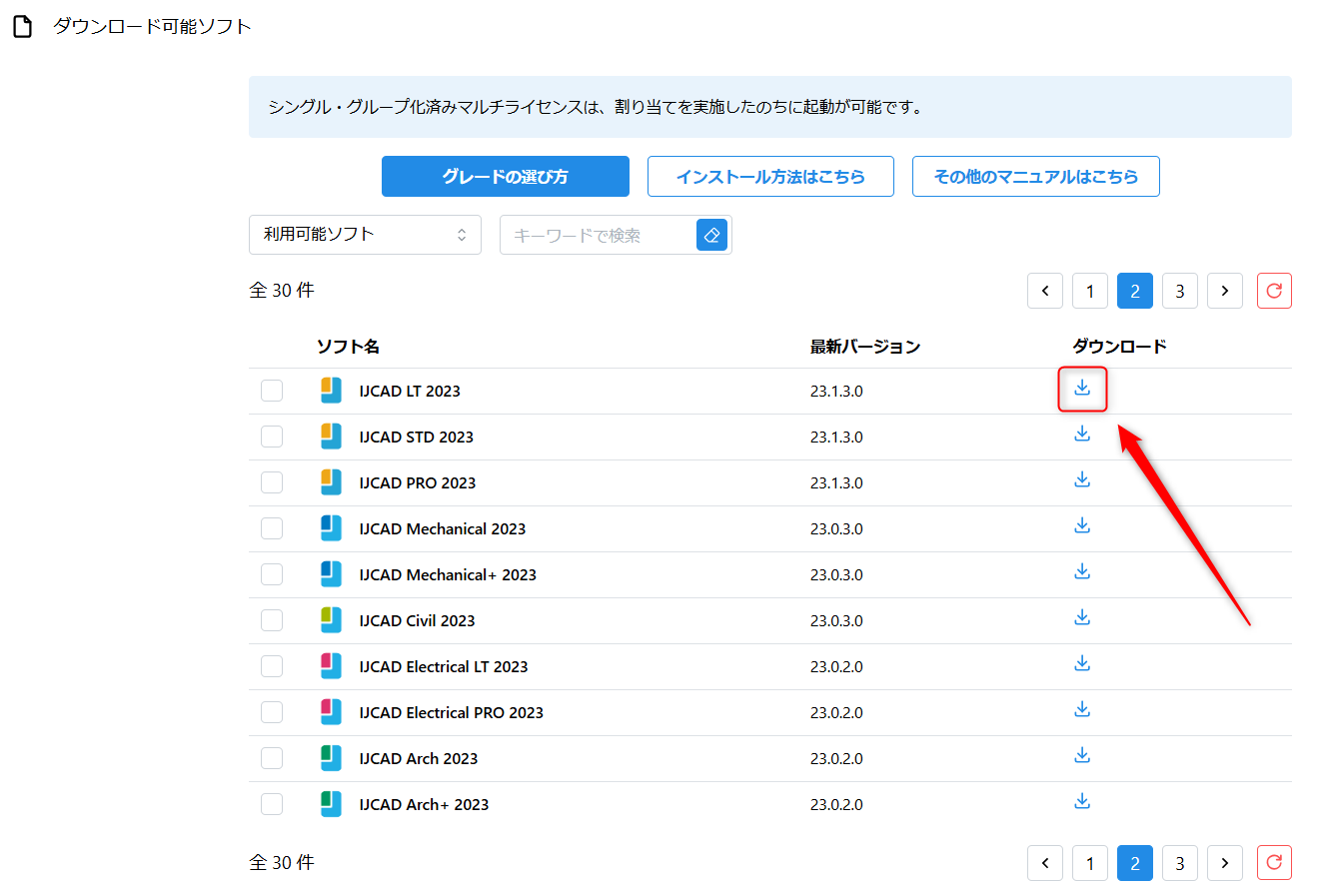Image resolution: width=1320 pixels, height=896 pixels.
Task: Select the IJCAD Electrical LT 2023 checkbox
Action: pos(272,666)
